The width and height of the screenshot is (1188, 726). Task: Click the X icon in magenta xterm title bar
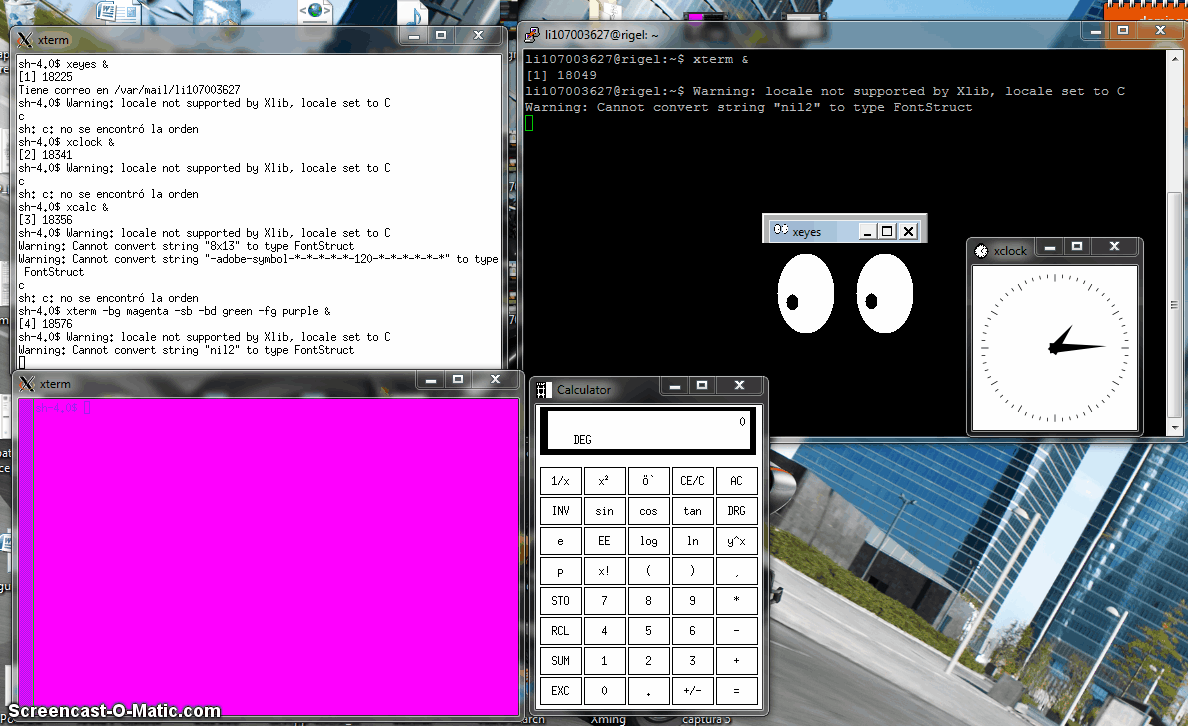tap(27, 383)
